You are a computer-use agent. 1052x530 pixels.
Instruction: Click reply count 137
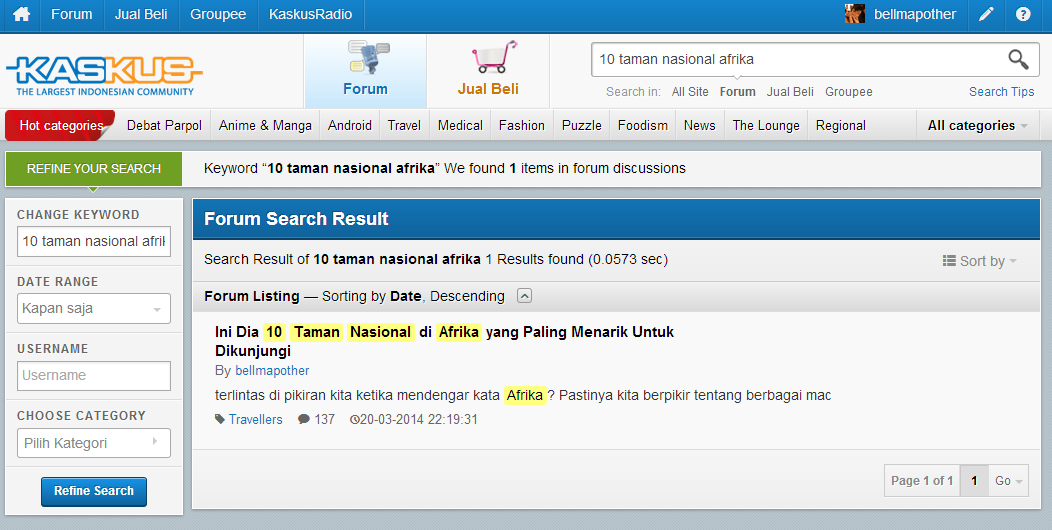click(324, 419)
